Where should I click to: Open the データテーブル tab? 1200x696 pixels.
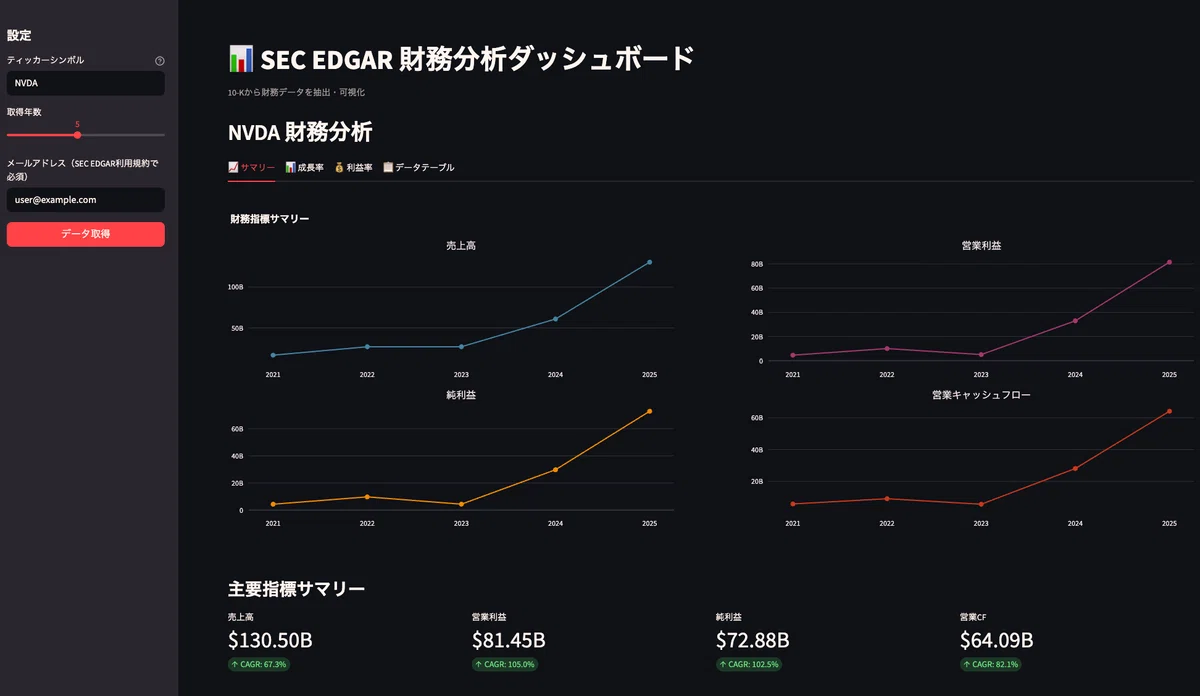pyautogui.click(x=418, y=167)
